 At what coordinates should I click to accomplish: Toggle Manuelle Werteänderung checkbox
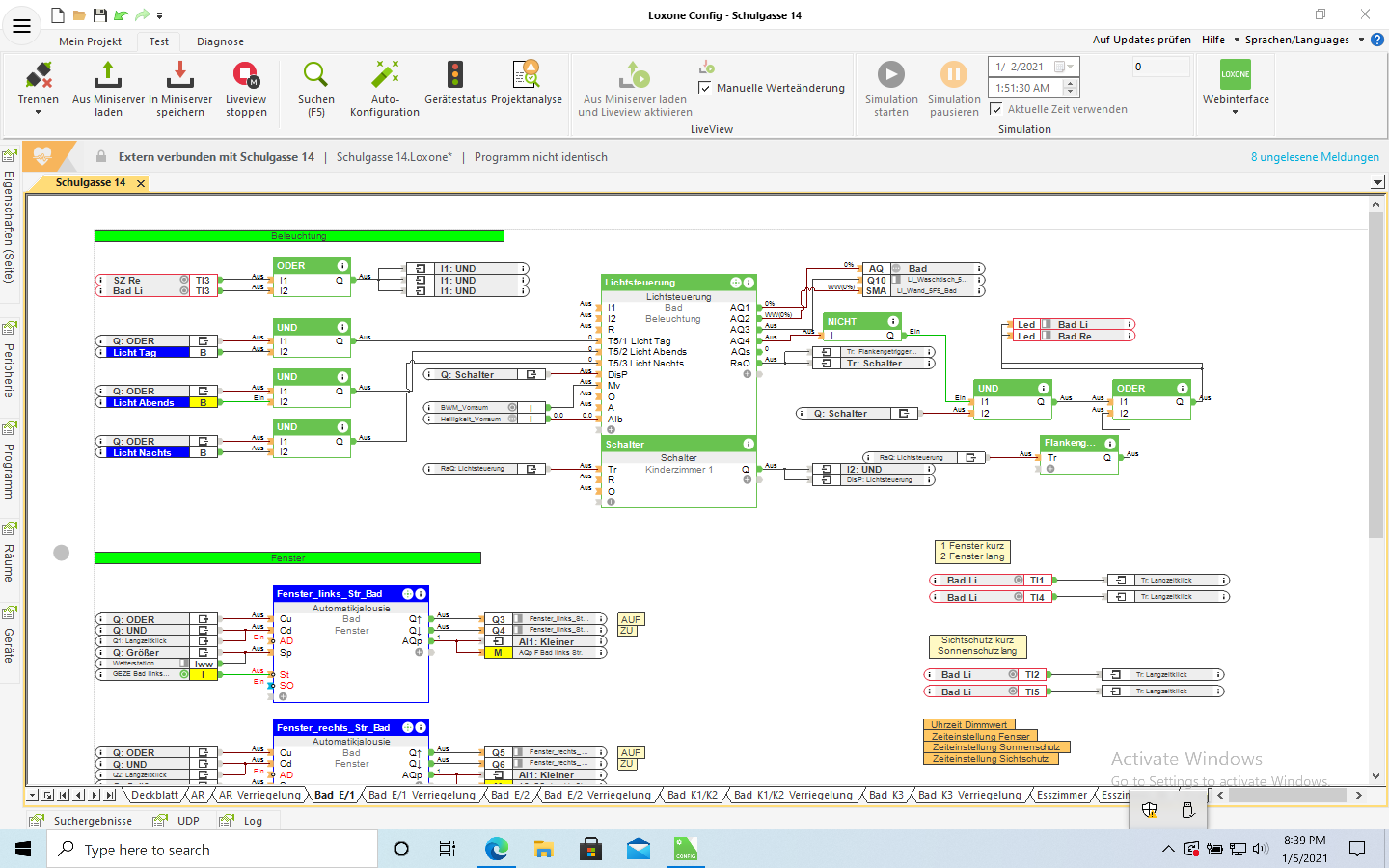coord(705,88)
